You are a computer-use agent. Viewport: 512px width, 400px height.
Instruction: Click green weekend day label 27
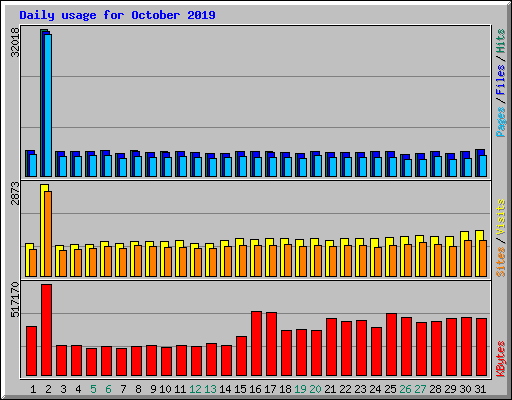tap(420, 389)
